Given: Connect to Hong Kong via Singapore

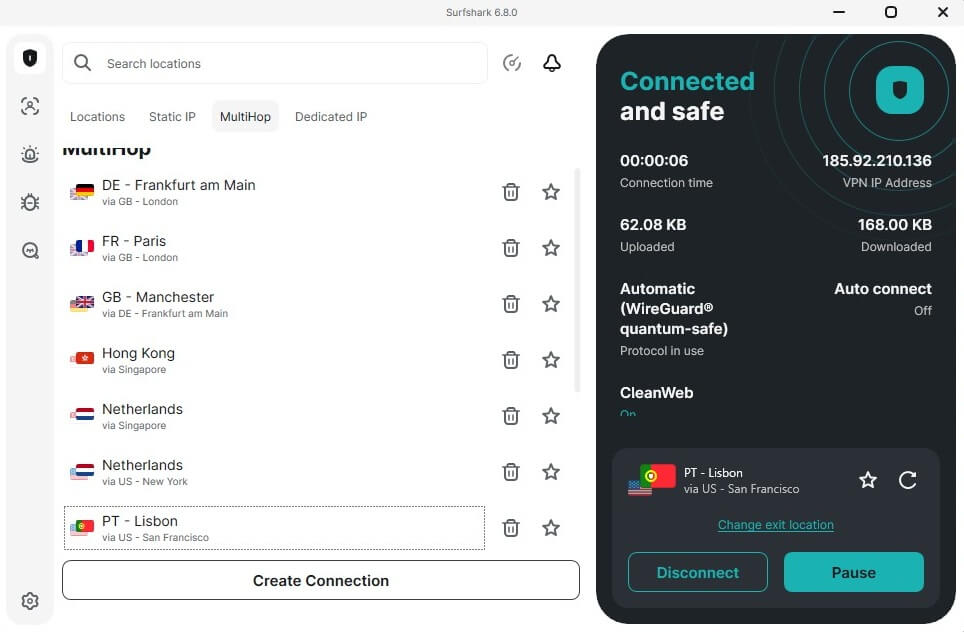Looking at the screenshot, I should pos(274,360).
